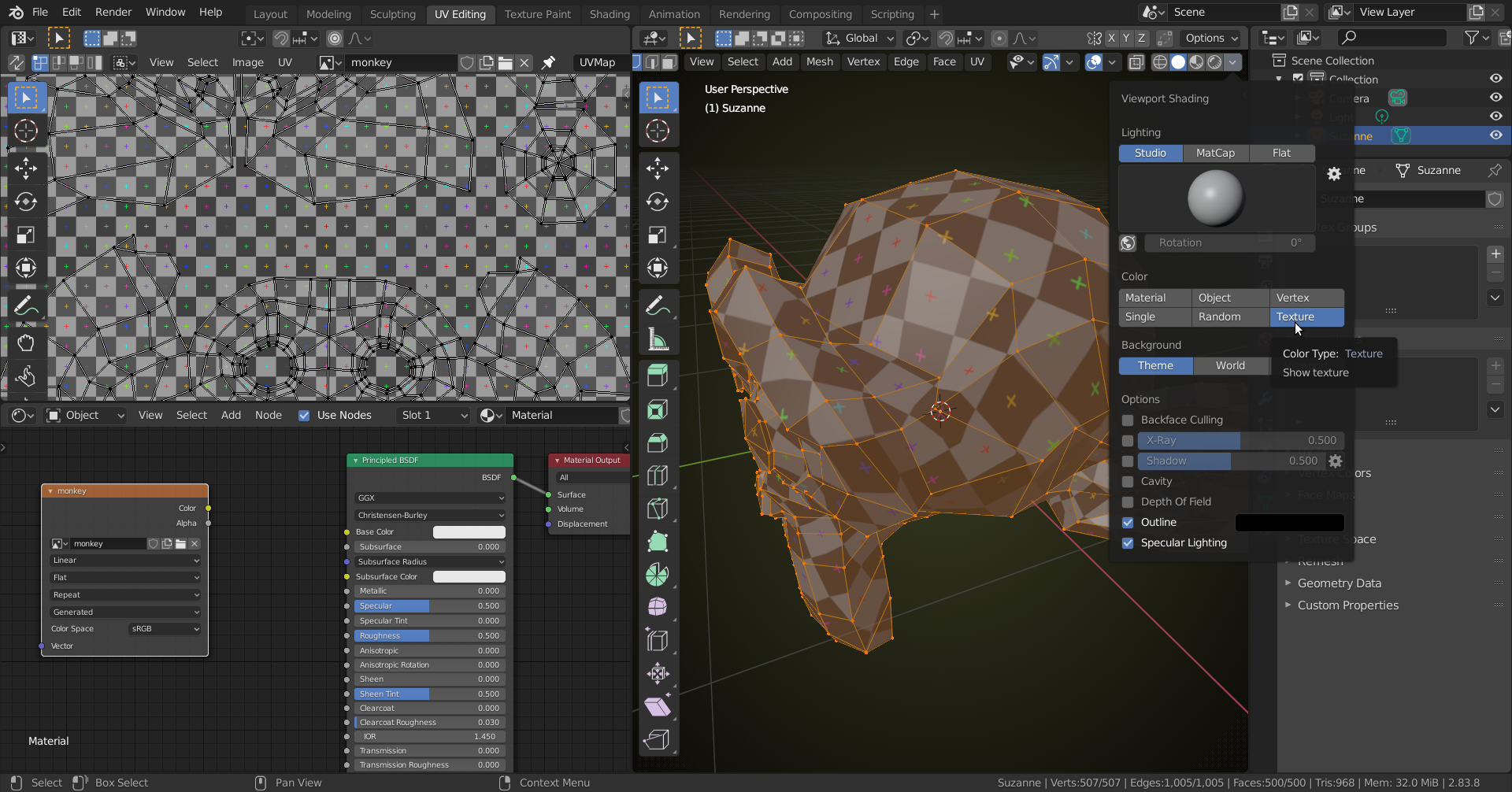The width and height of the screenshot is (1512, 792).
Task: Disable the Outline checkbox
Action: [x=1128, y=523]
